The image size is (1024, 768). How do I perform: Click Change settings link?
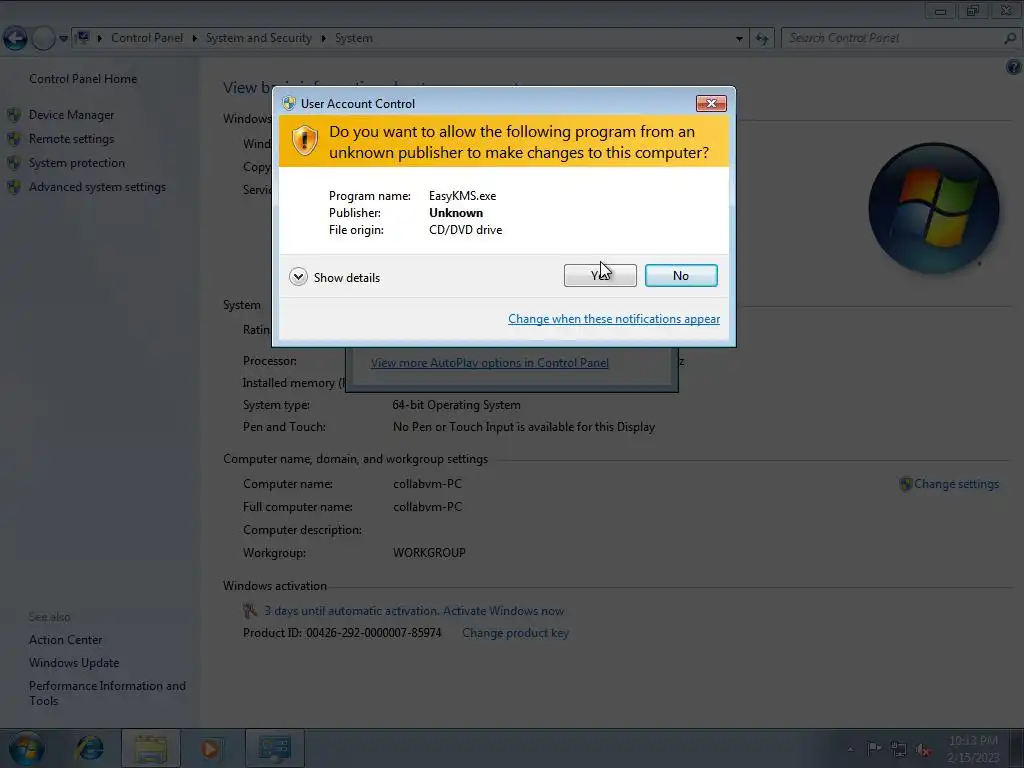click(956, 484)
